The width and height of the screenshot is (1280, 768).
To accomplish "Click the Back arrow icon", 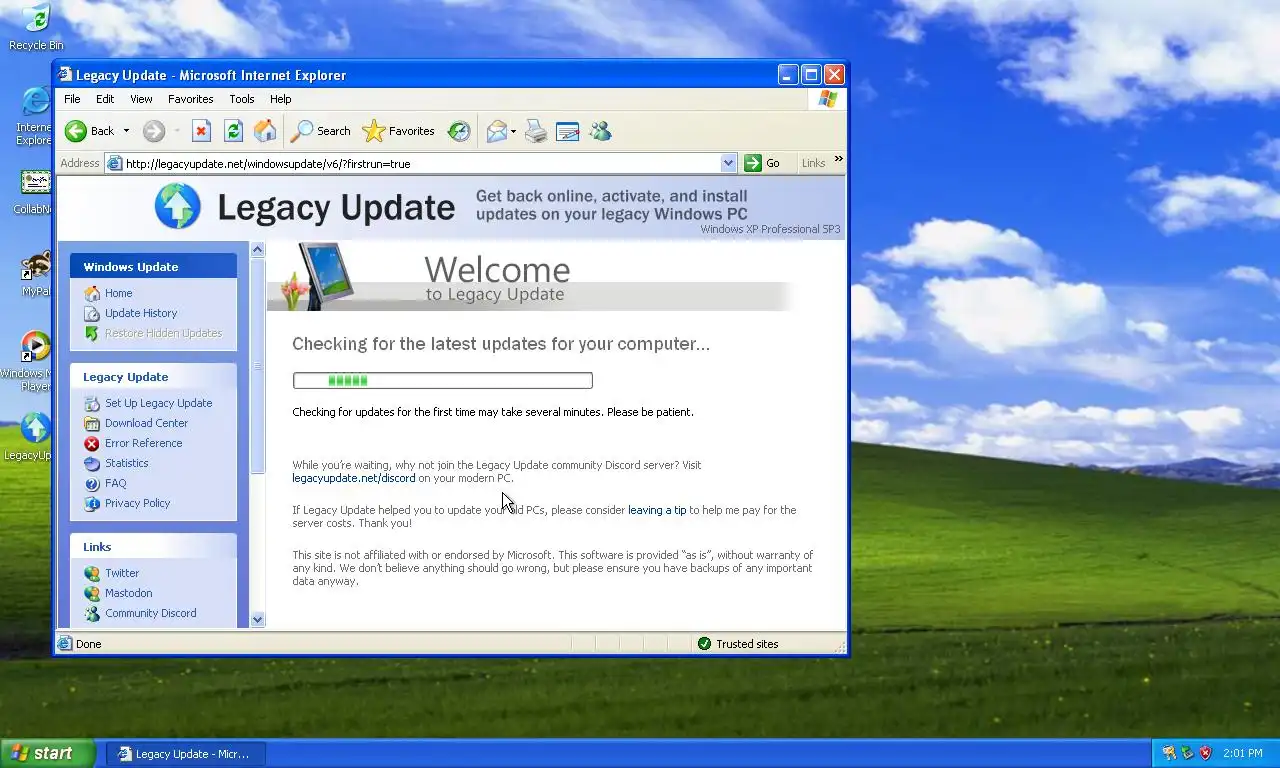I will click(76, 131).
